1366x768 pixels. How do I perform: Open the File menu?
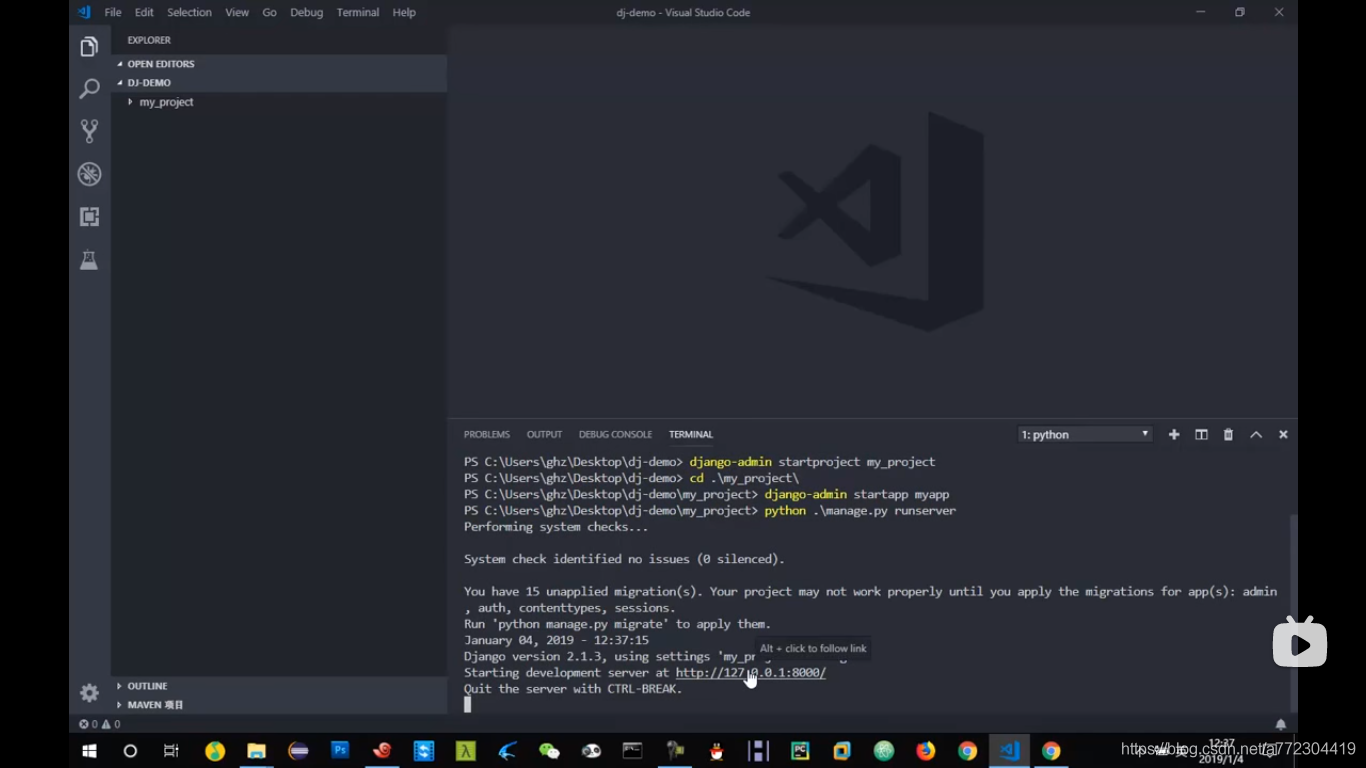(113, 12)
